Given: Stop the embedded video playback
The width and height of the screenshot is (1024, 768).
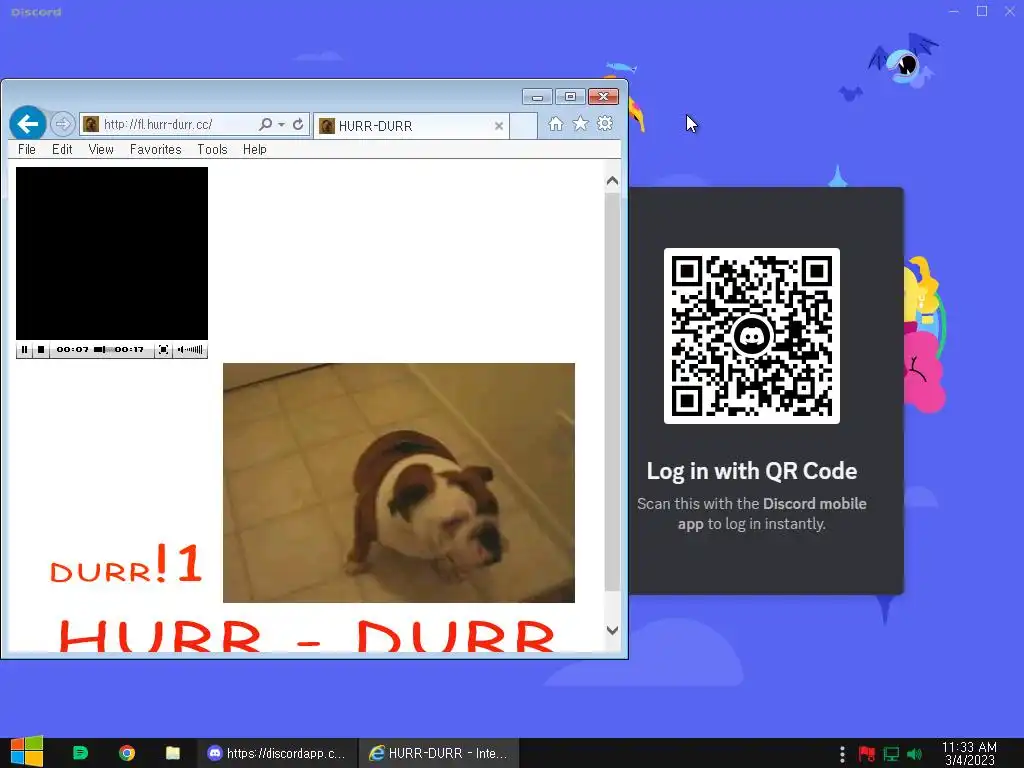Looking at the screenshot, I should click(x=41, y=350).
